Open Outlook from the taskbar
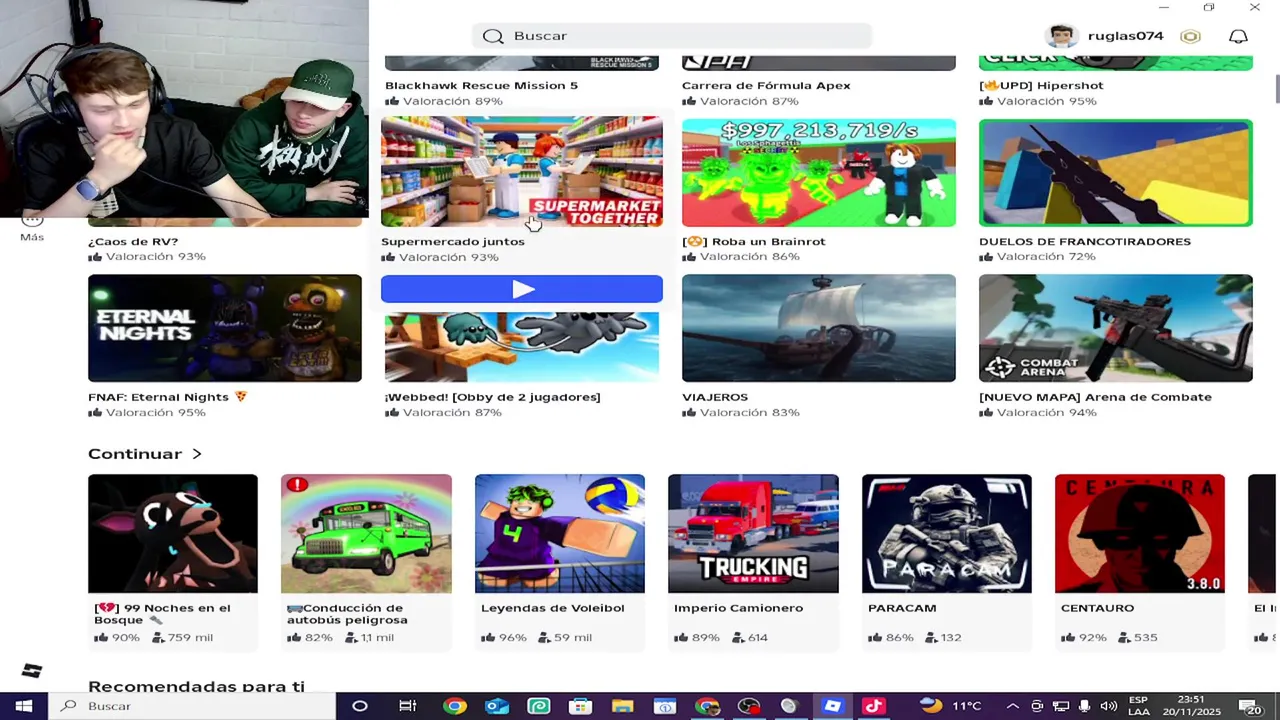The image size is (1280, 720). [x=497, y=706]
